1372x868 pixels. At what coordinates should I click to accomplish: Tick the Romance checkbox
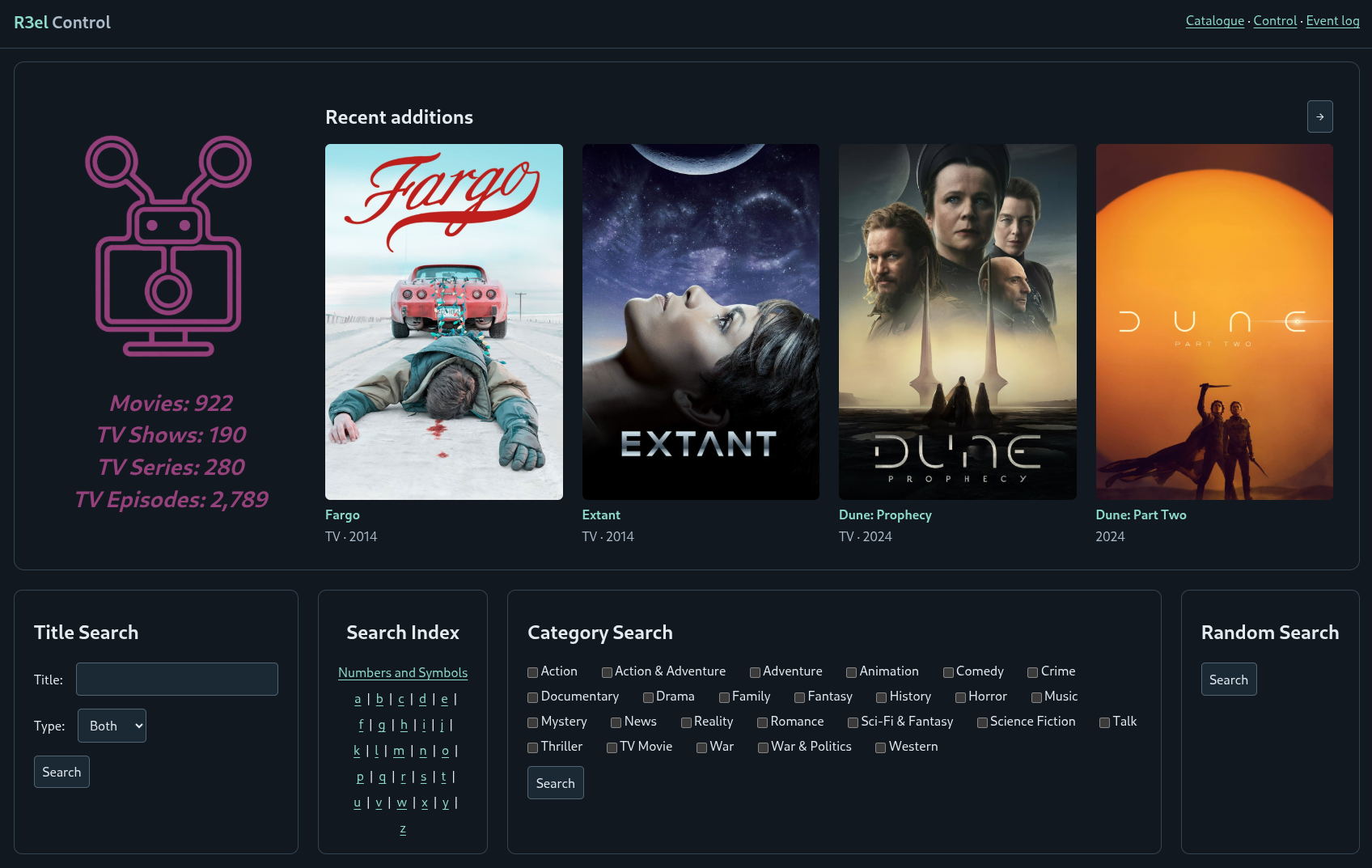[x=762, y=722]
